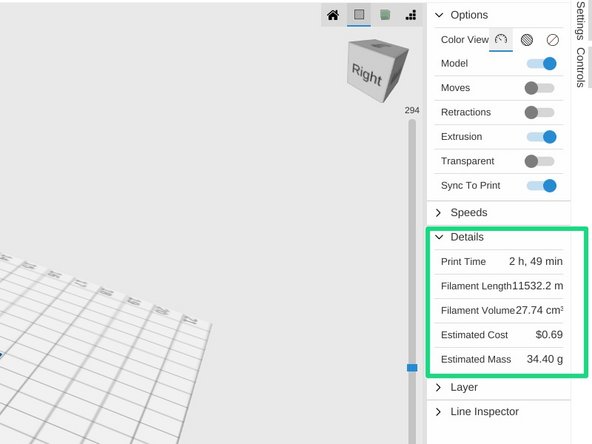The image size is (592, 444).
Task: Enable the Retractions switch
Action: click(540, 112)
